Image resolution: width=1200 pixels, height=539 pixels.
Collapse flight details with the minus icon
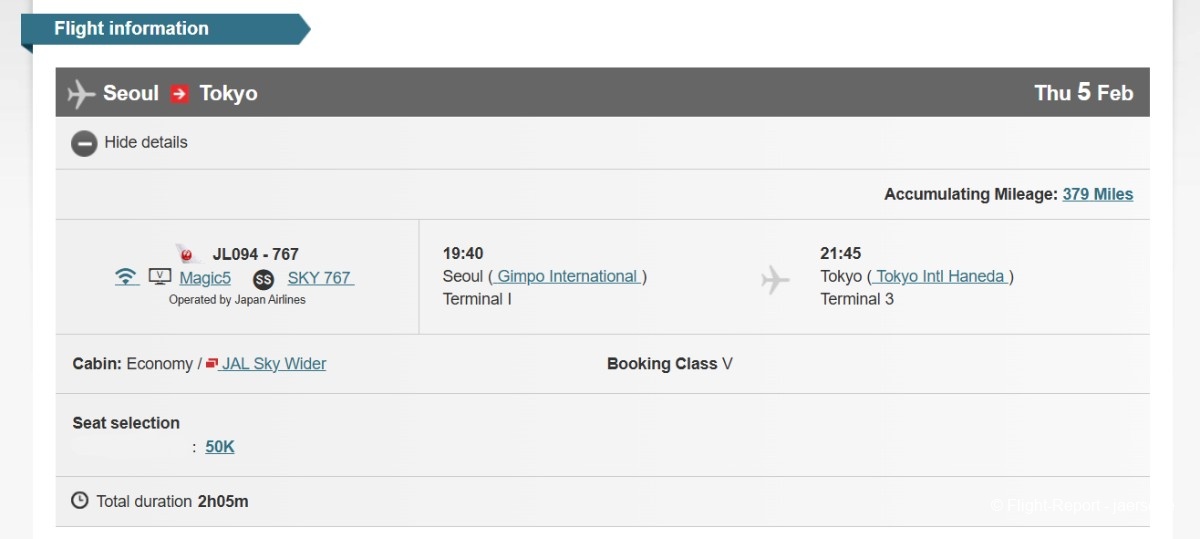click(84, 143)
